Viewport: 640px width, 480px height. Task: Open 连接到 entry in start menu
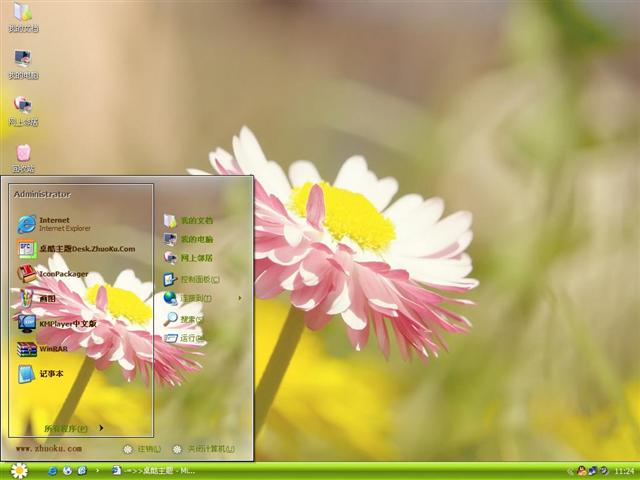[188, 298]
